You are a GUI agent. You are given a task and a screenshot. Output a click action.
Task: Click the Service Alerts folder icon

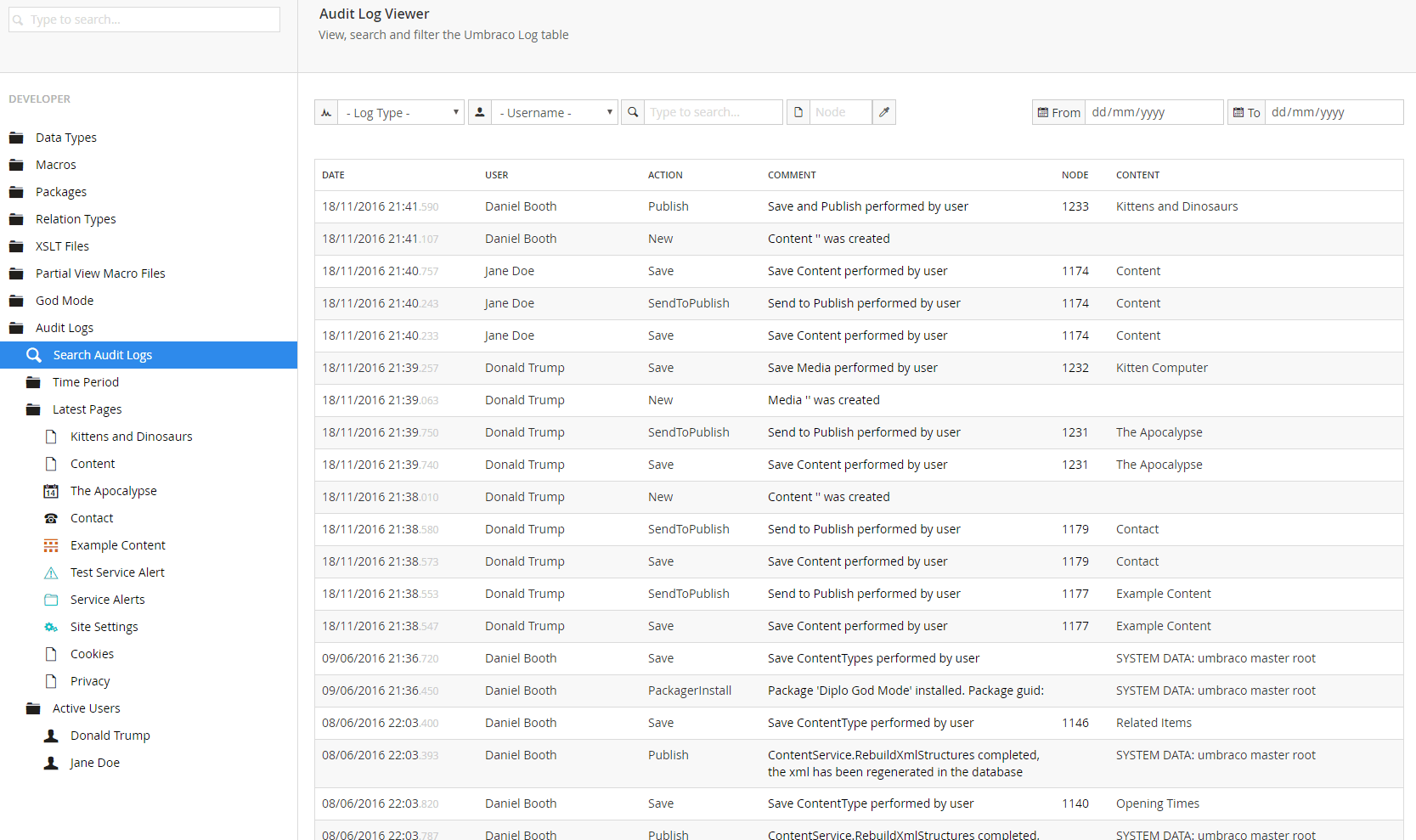[51, 600]
